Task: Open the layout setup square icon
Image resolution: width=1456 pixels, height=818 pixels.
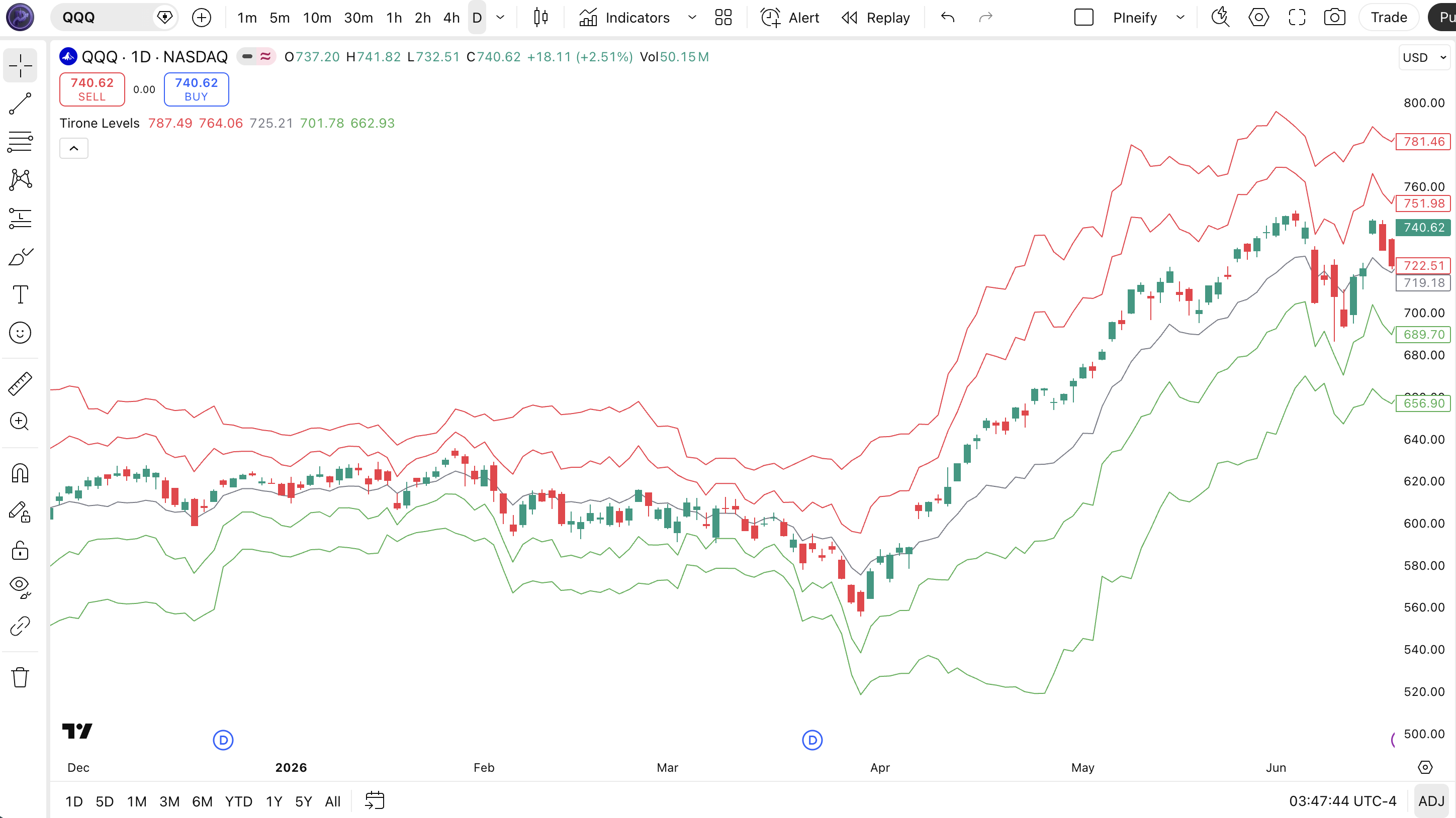Action: pos(1083,18)
